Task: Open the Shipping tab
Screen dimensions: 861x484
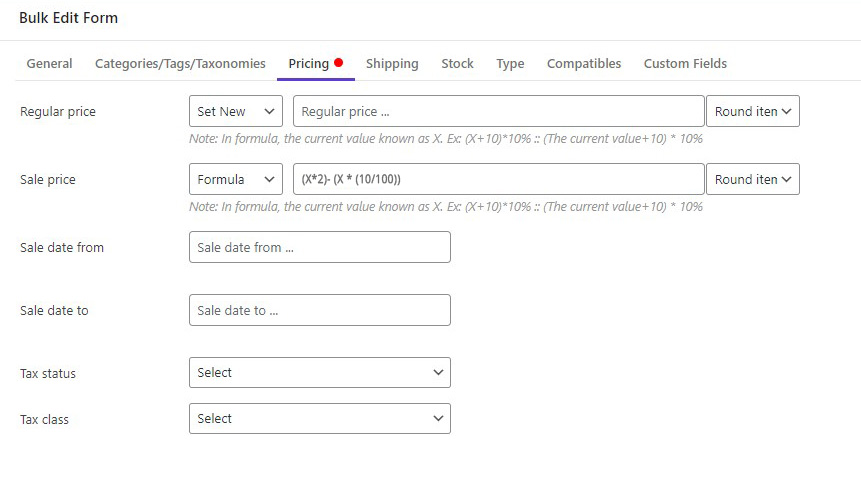Action: [392, 64]
